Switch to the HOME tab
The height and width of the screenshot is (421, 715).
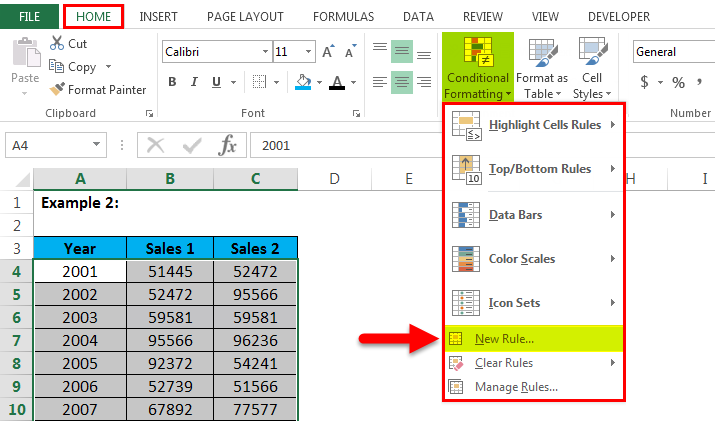93,16
